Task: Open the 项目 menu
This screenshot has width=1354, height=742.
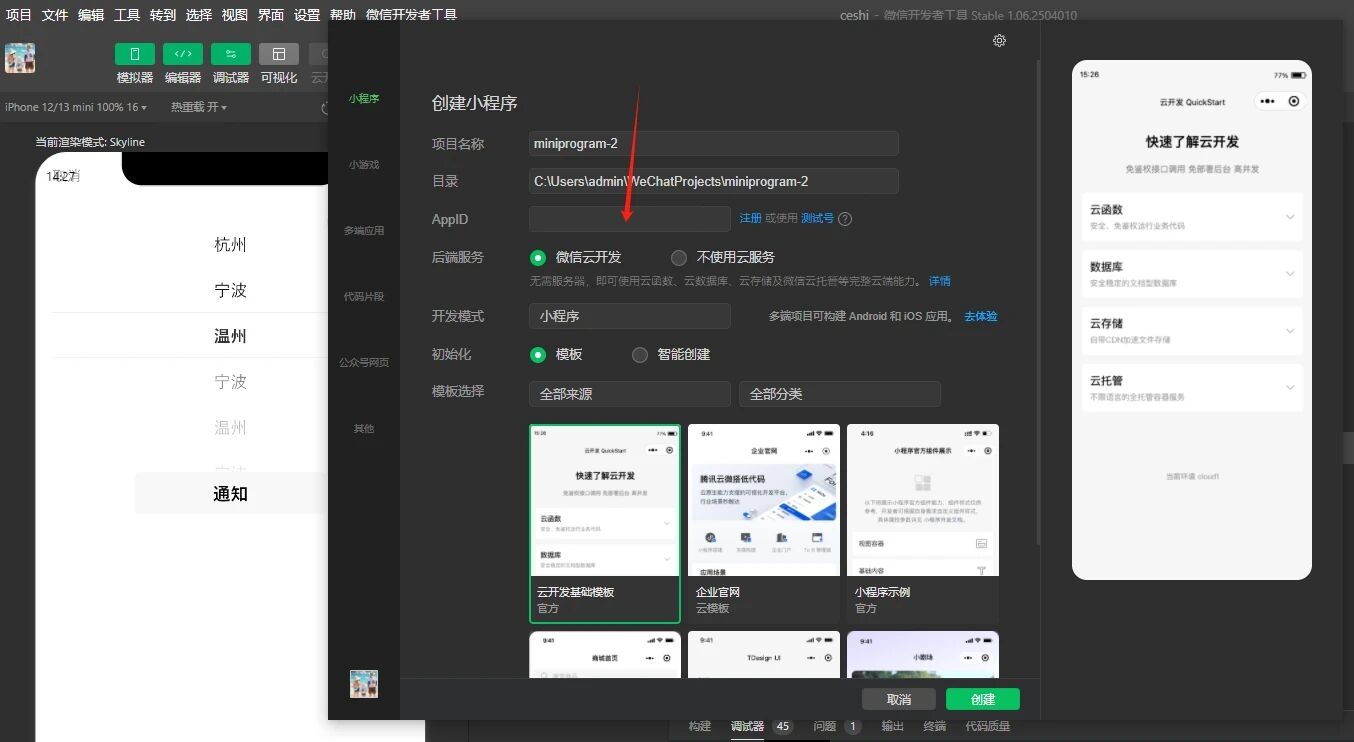Action: point(19,15)
